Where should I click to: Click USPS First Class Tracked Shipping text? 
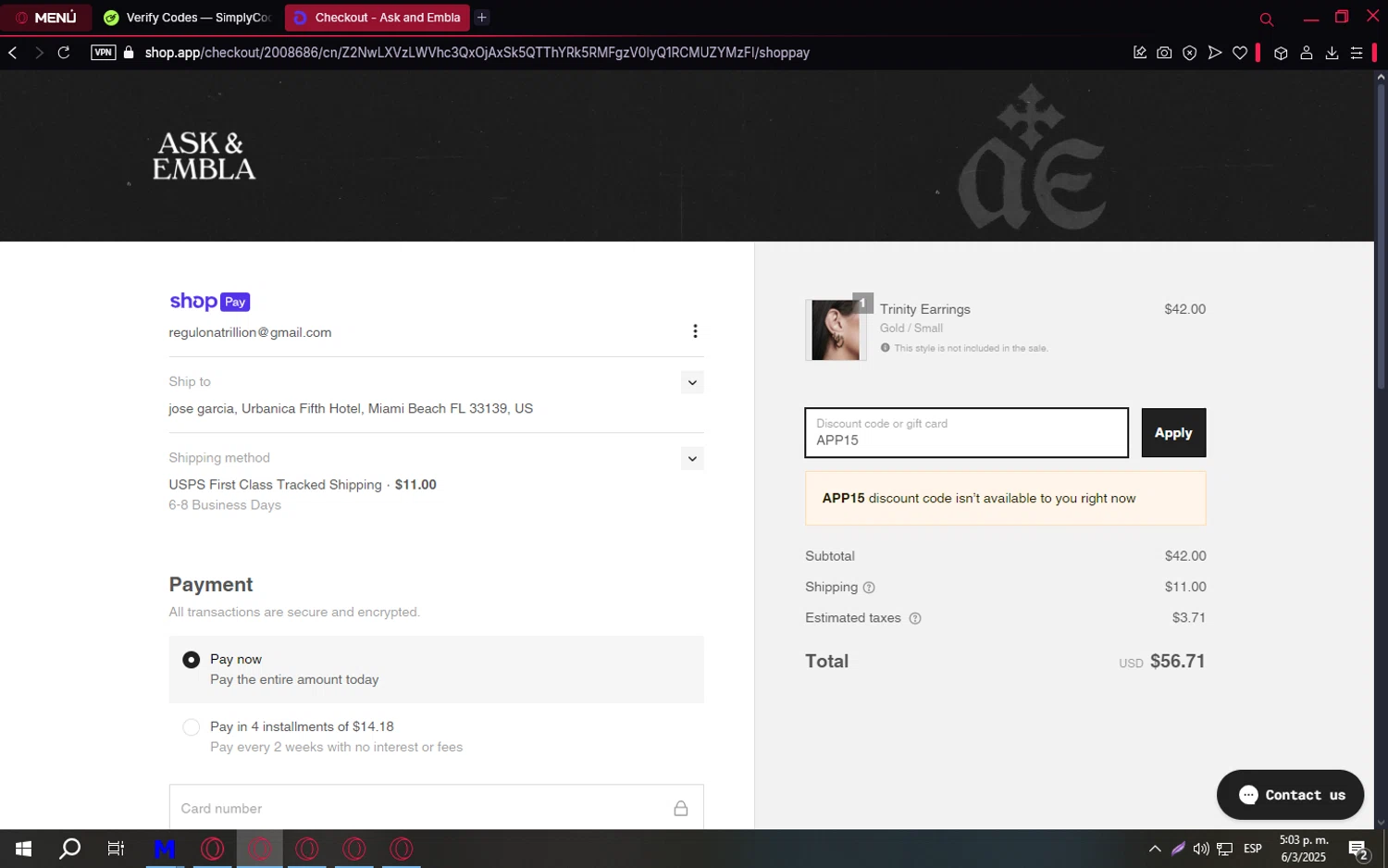[275, 484]
